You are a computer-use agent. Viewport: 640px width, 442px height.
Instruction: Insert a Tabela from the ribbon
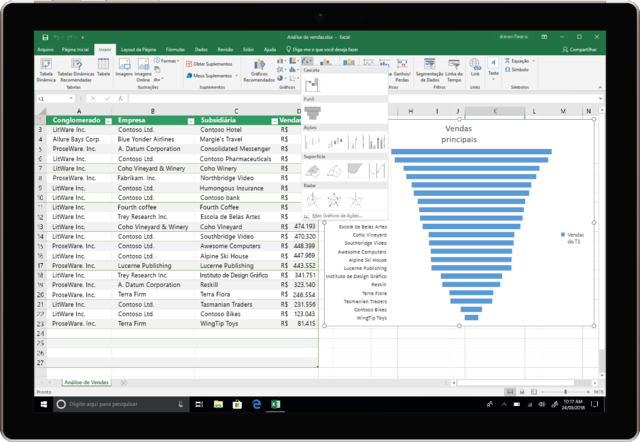tap(103, 67)
